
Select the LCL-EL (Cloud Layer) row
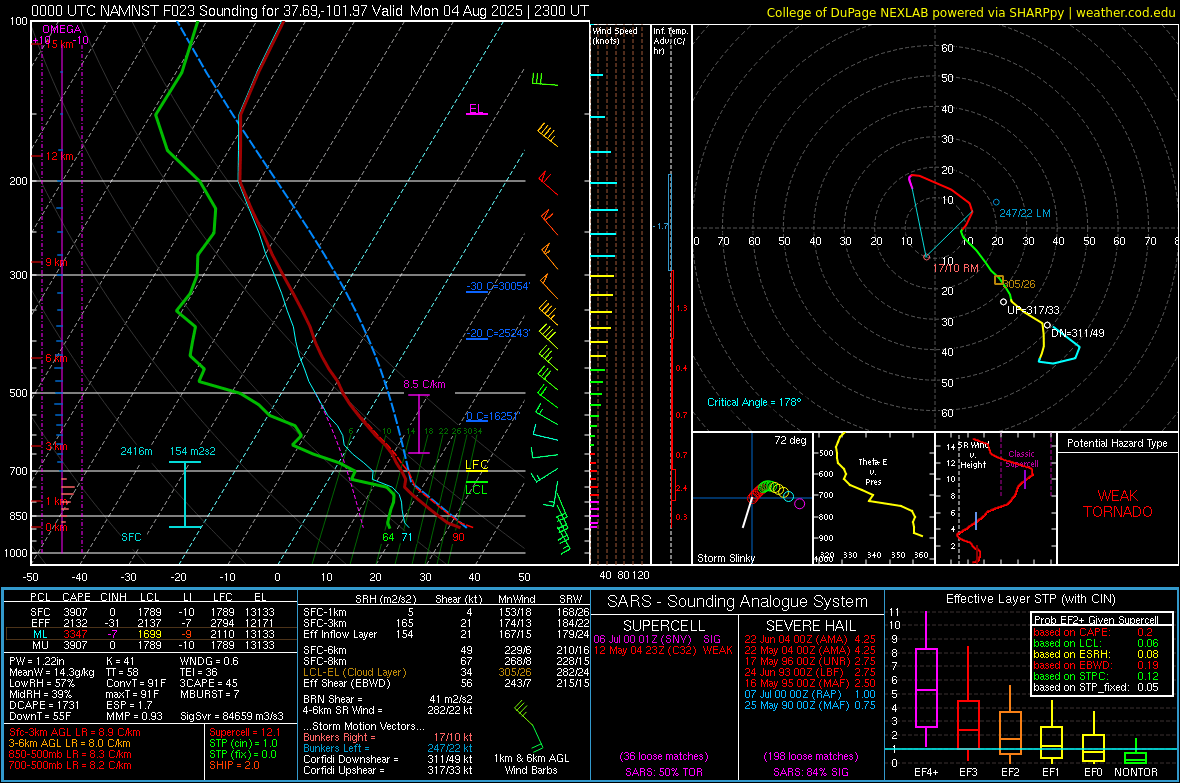tap(446, 672)
